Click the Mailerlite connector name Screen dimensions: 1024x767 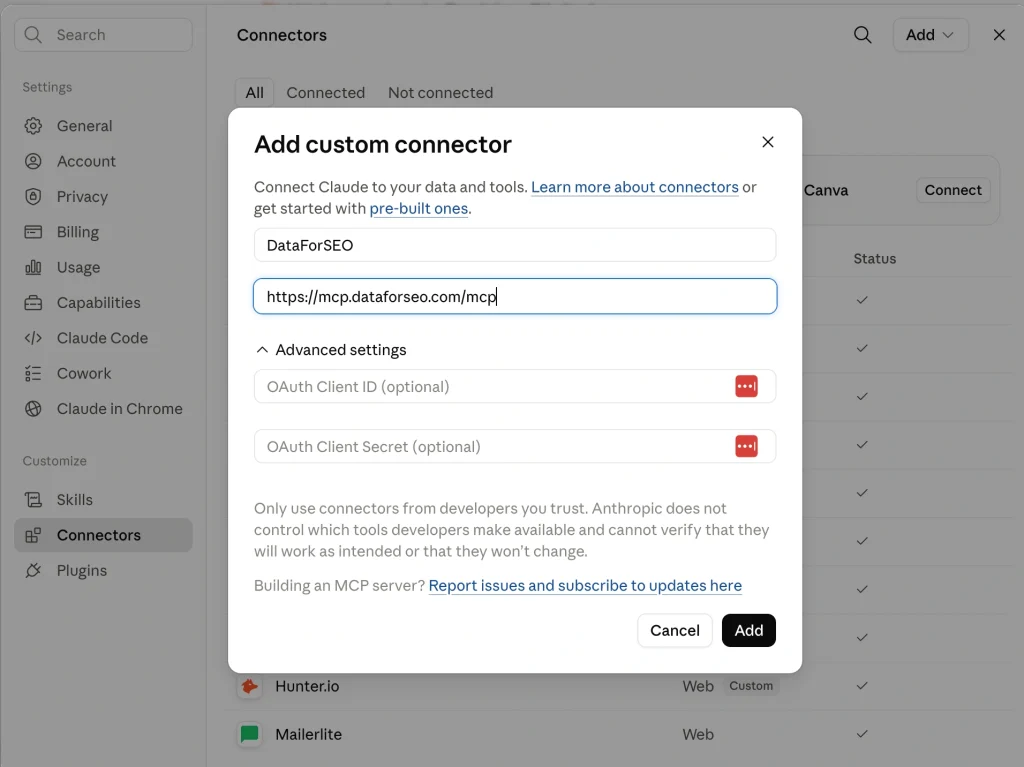308,734
